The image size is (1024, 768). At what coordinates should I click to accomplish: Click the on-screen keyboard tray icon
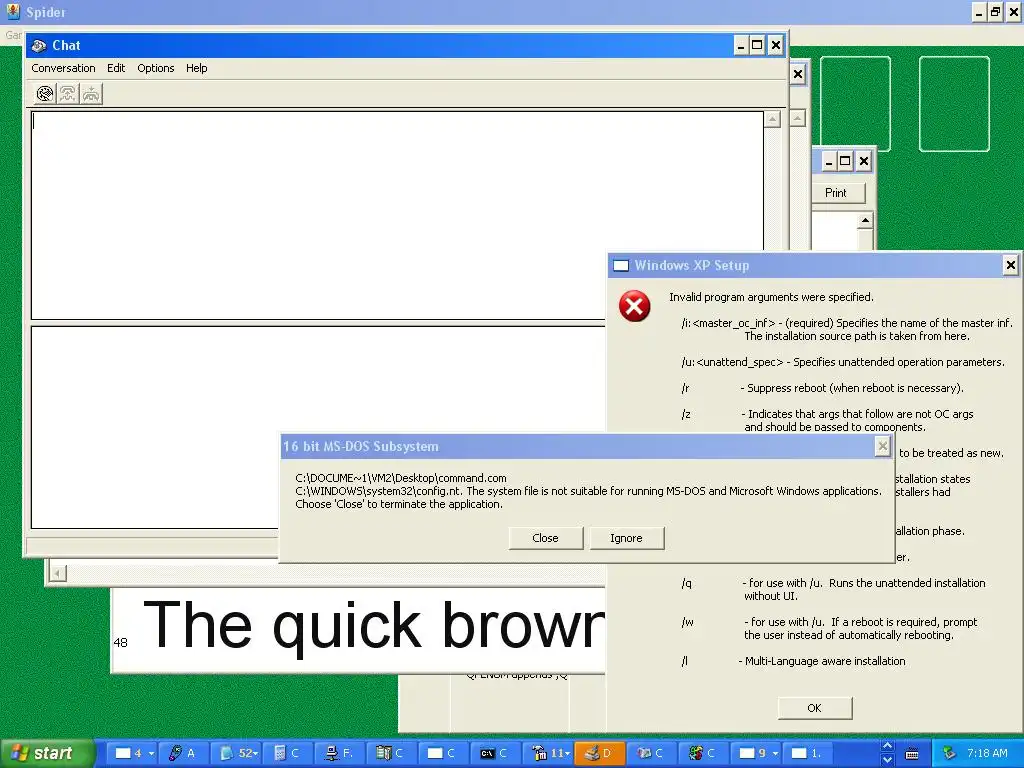click(x=912, y=754)
